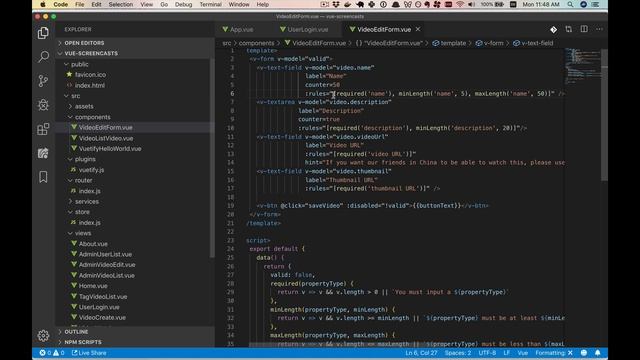The image size is (640, 360).
Task: Click the feedback smiley in status bar
Action: pos(584,353)
